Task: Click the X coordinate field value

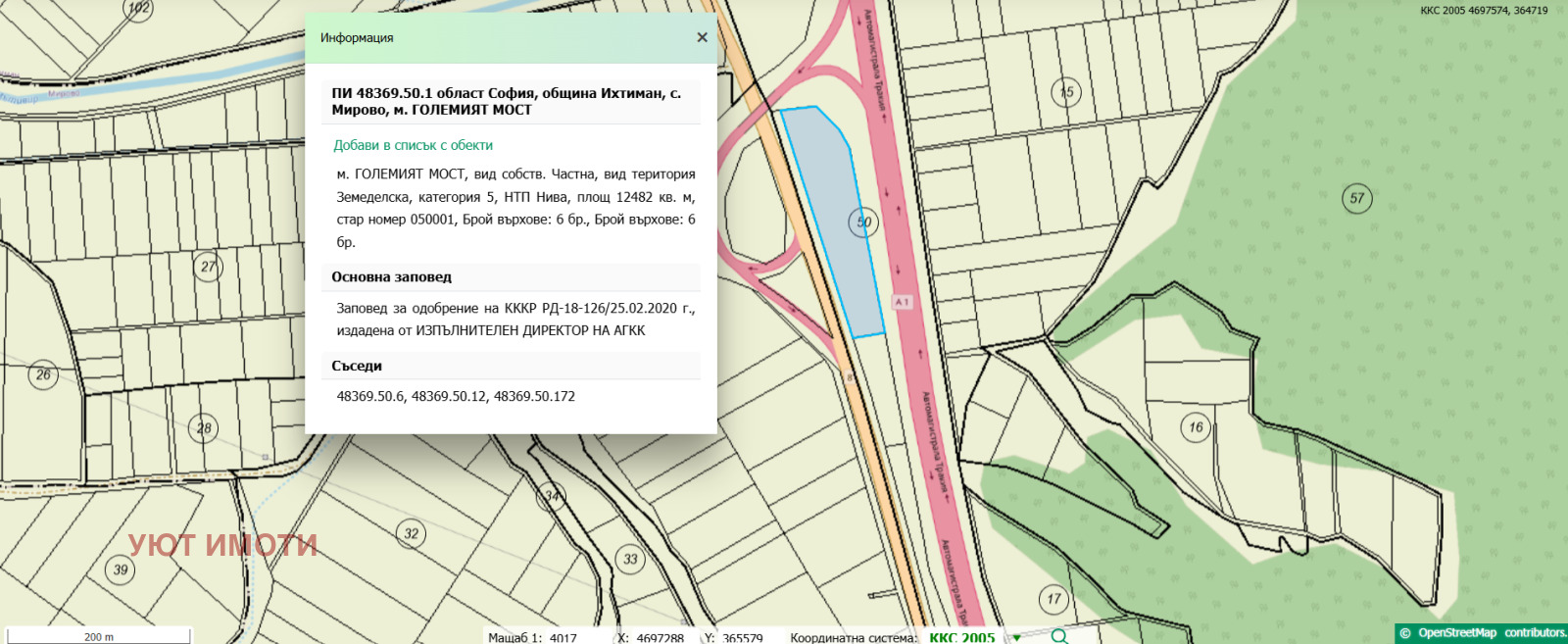Action: [x=660, y=637]
